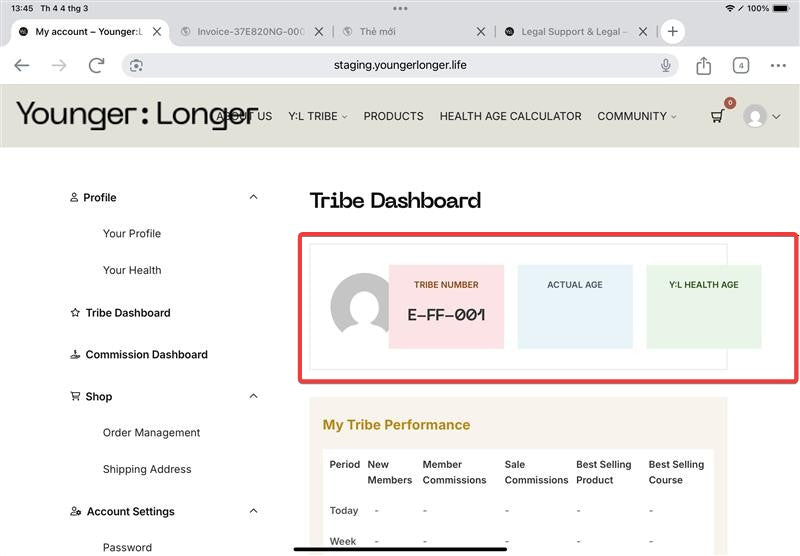Close the Invoice-37E820NG tab
800x556 pixels.
tap(318, 32)
